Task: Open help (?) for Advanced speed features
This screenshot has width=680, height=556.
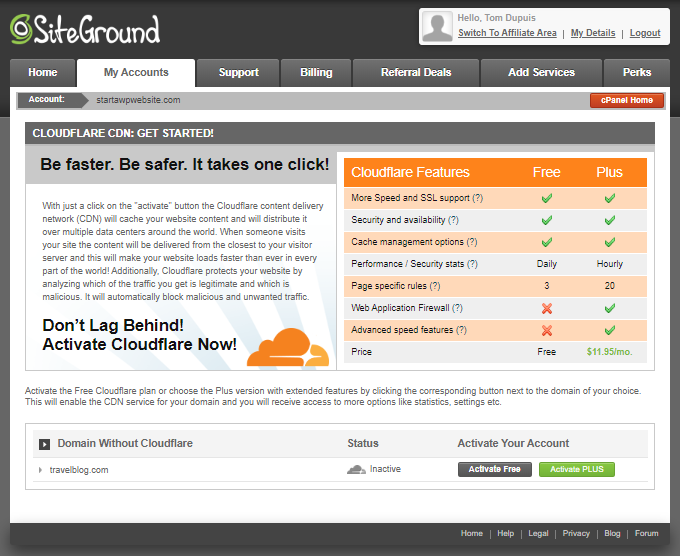Action: tap(461, 330)
